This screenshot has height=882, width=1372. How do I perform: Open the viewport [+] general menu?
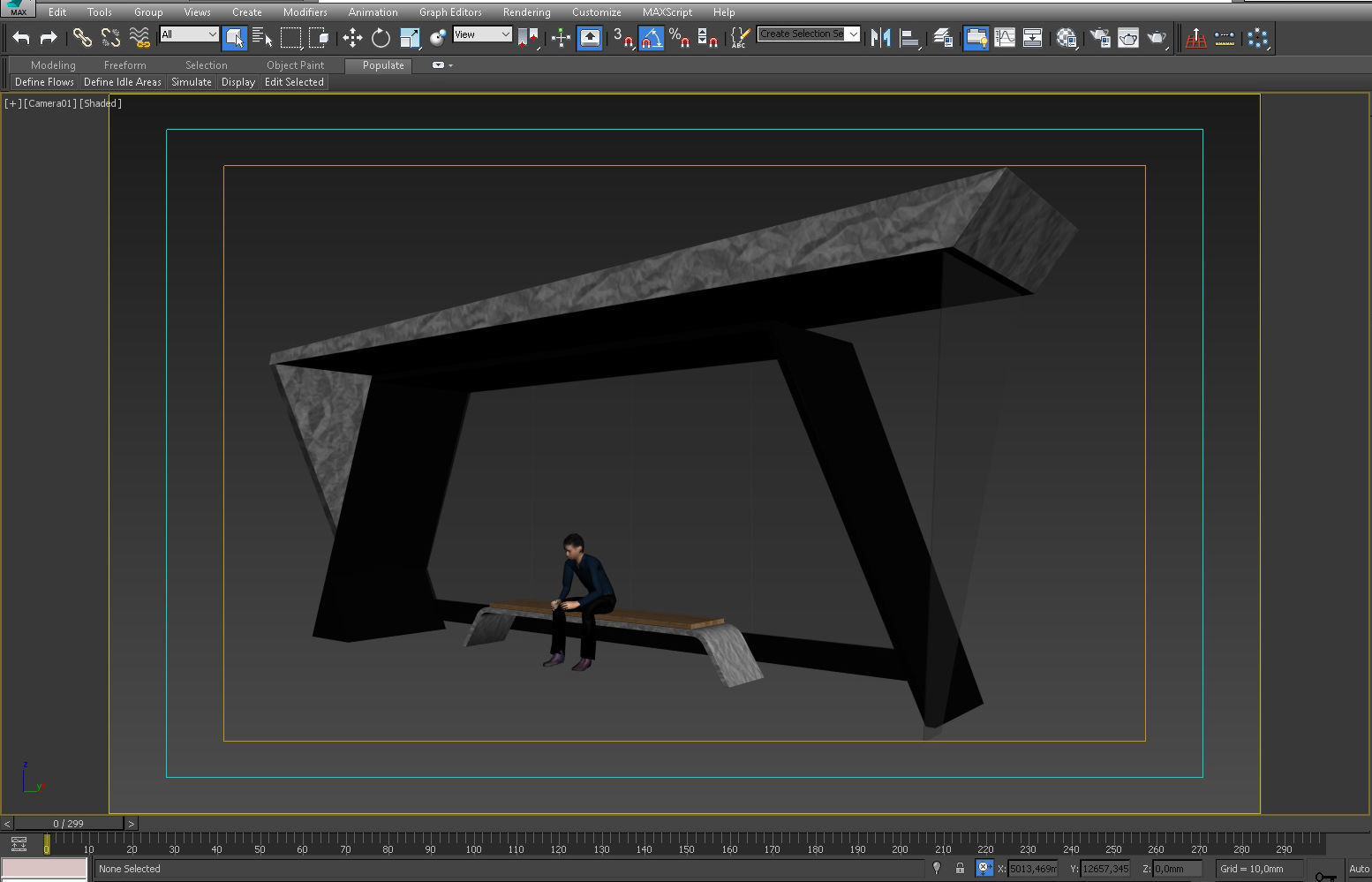(x=12, y=103)
